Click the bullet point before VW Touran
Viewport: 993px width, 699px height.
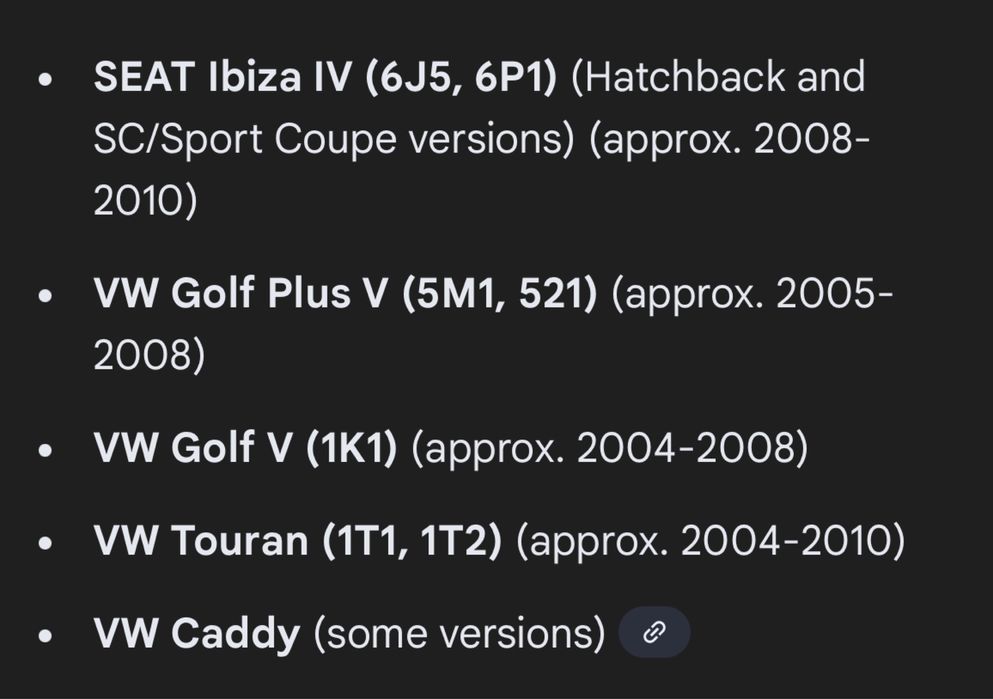click(45, 543)
